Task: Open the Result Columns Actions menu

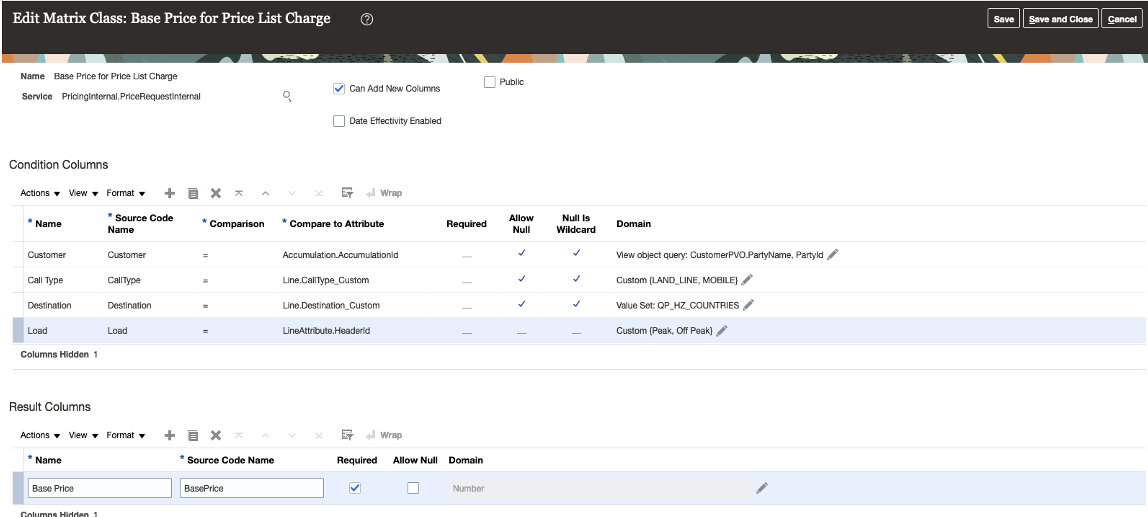Action: [x=40, y=435]
